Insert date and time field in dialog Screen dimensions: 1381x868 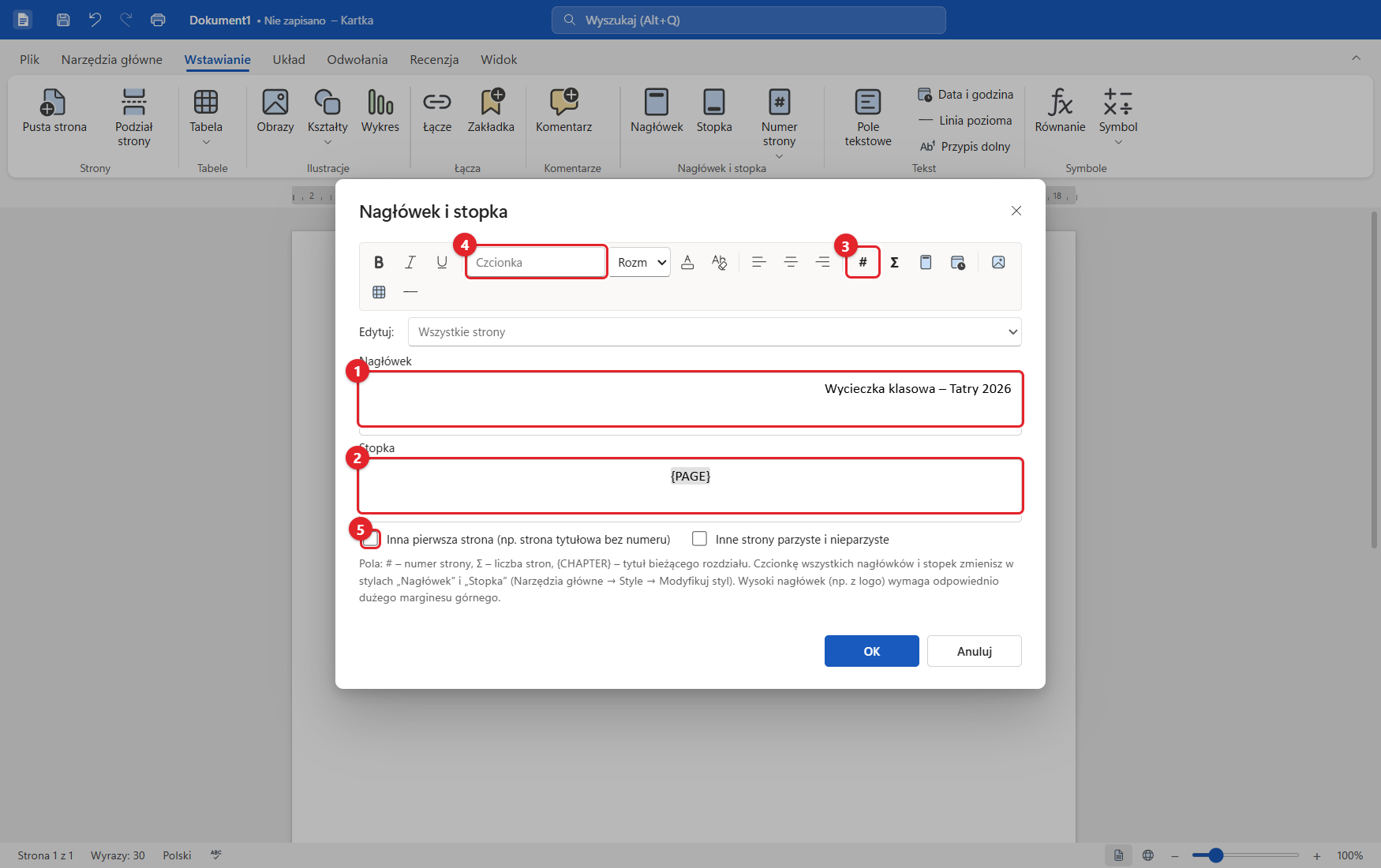pyautogui.click(x=958, y=263)
